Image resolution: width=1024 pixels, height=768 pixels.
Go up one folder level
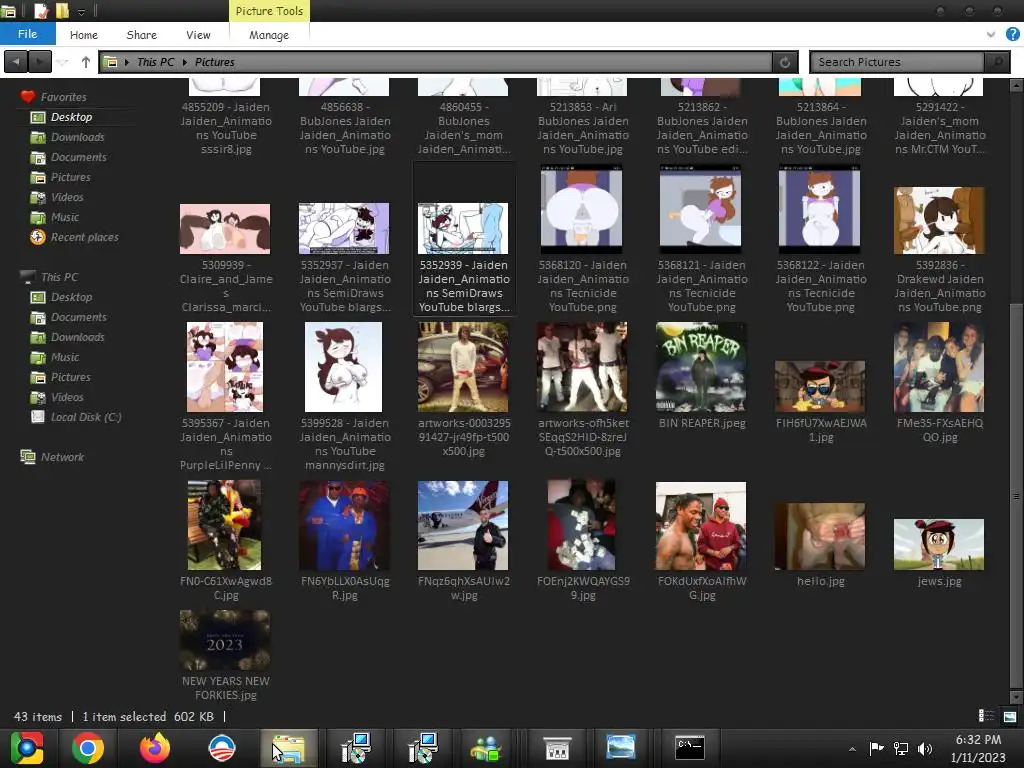click(x=86, y=62)
